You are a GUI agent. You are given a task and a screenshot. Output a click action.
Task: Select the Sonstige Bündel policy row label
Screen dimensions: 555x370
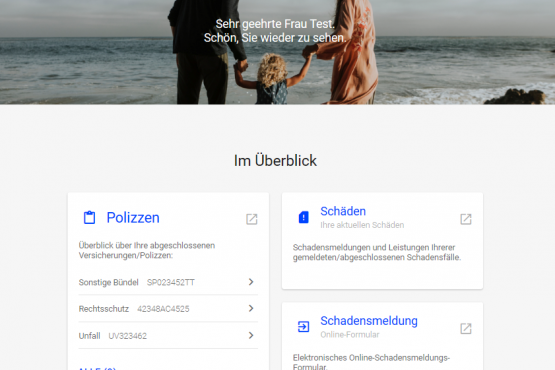click(x=108, y=282)
